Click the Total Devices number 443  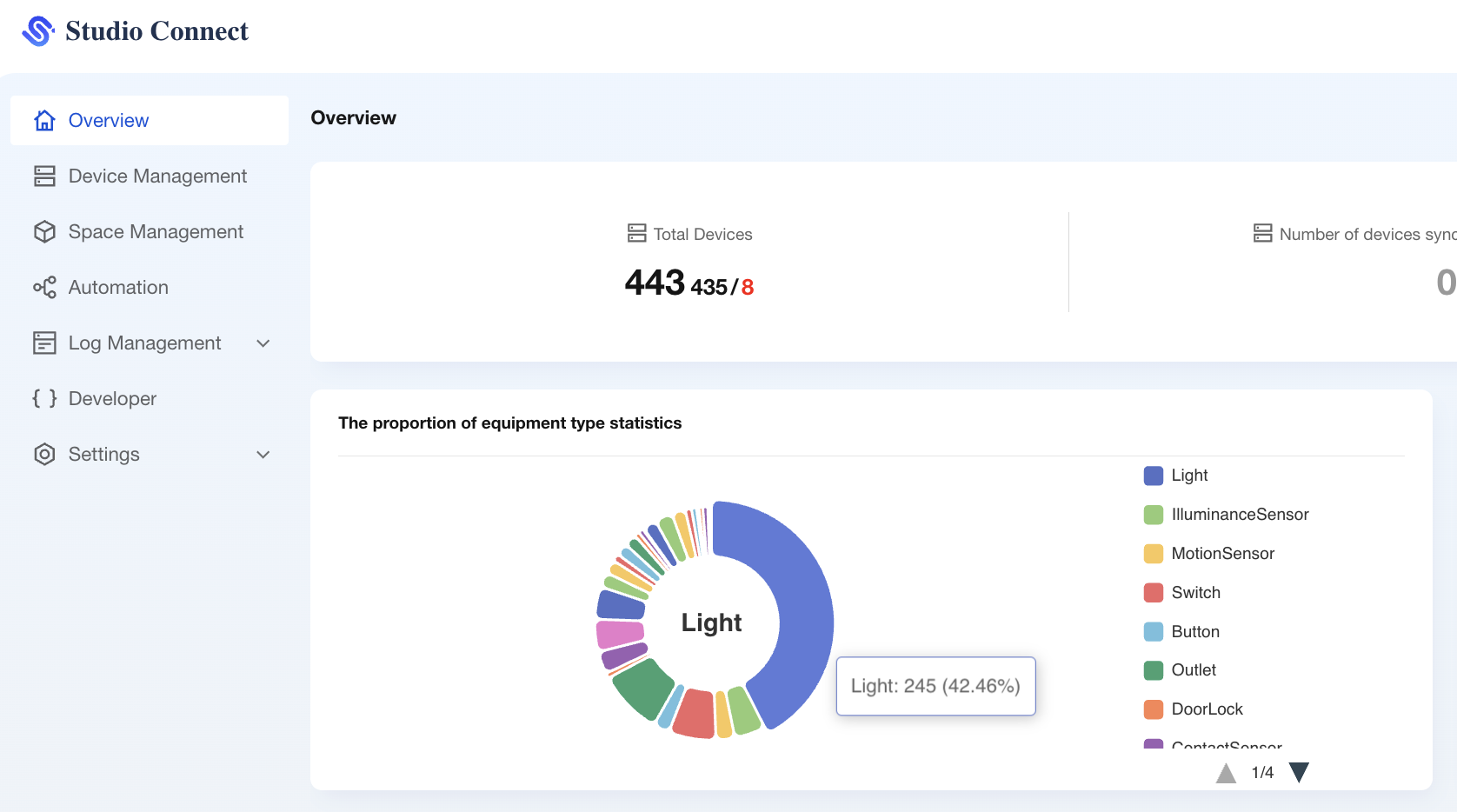(x=655, y=283)
